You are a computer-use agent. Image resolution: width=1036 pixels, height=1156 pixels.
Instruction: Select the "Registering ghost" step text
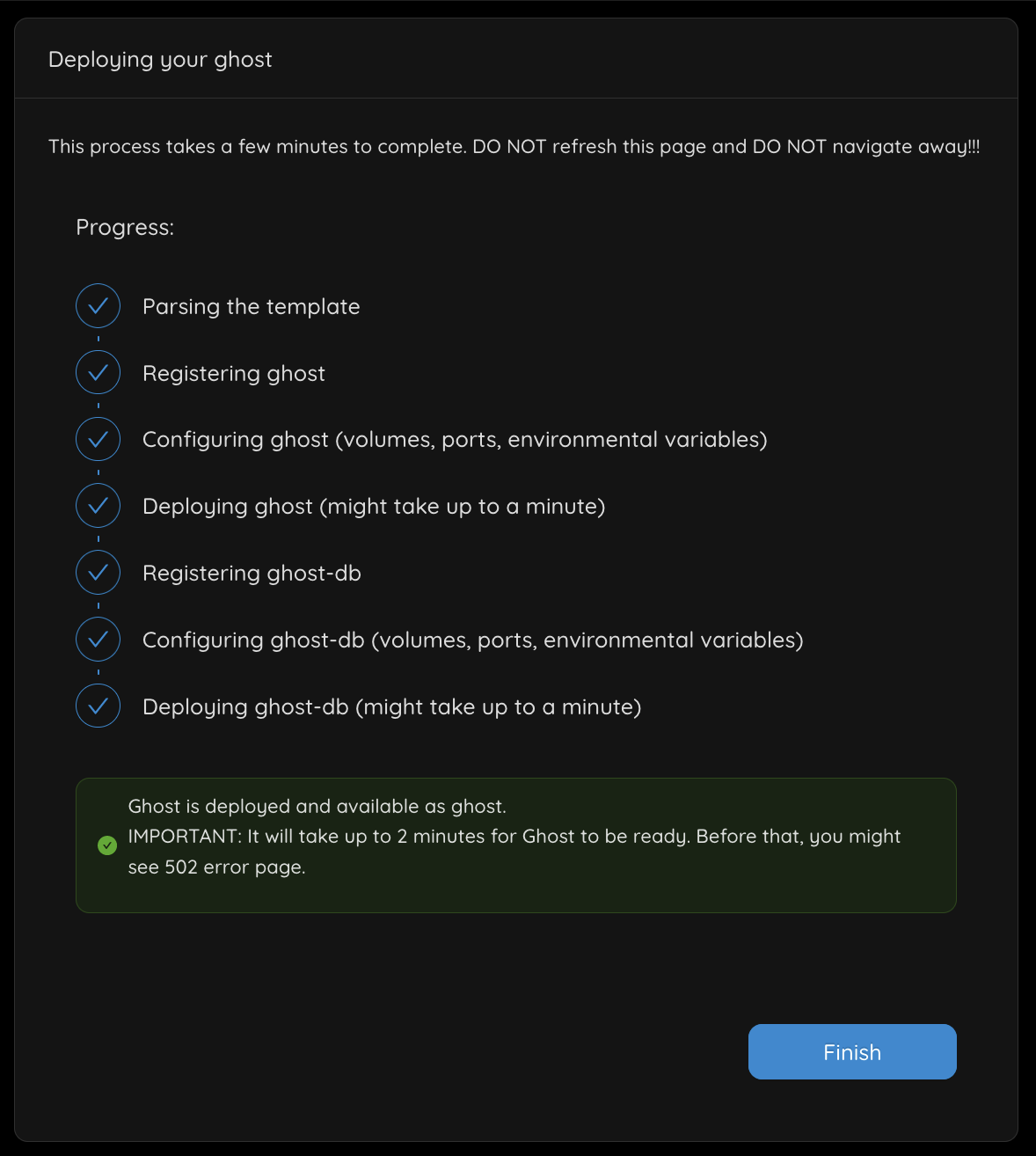pos(233,373)
